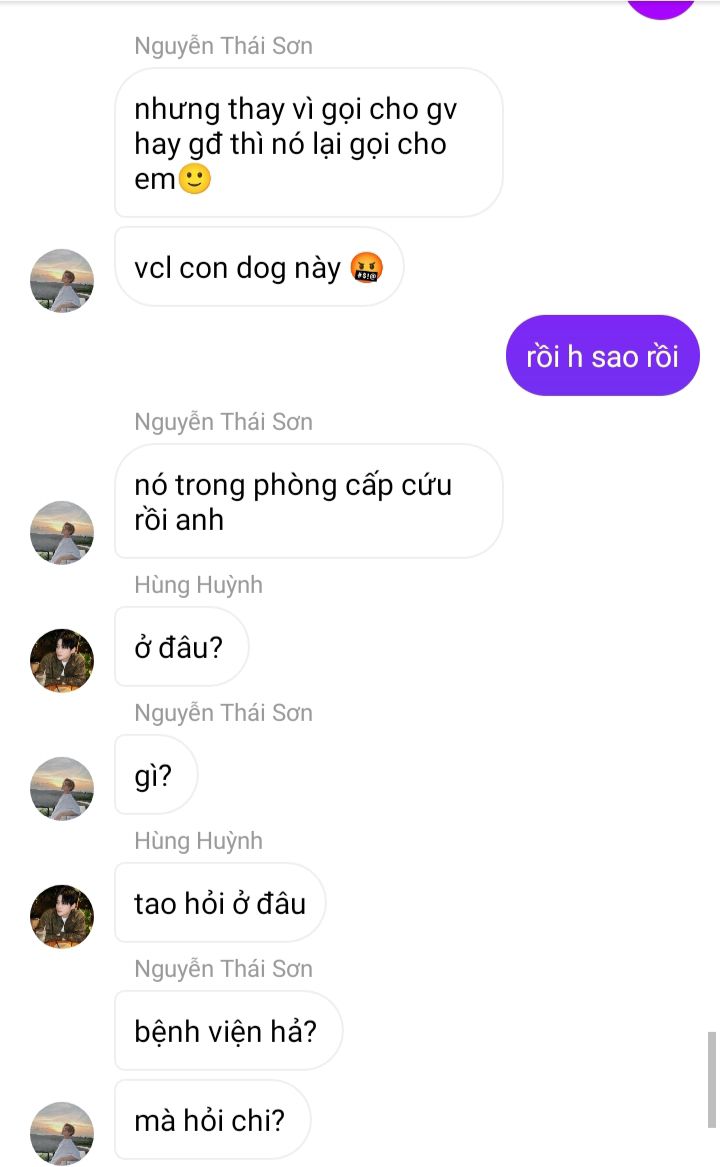Tap avatar beside "vcl con dog này" message

[x=62, y=281]
